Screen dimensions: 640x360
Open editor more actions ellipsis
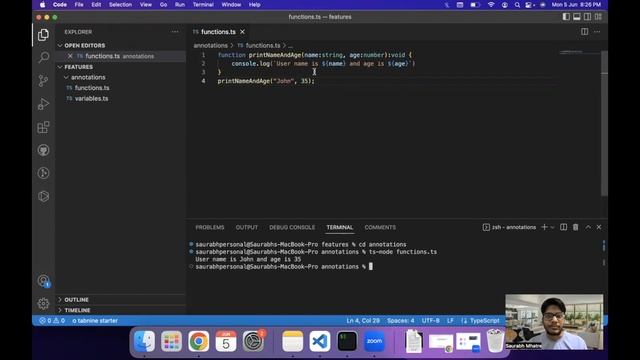[597, 32]
